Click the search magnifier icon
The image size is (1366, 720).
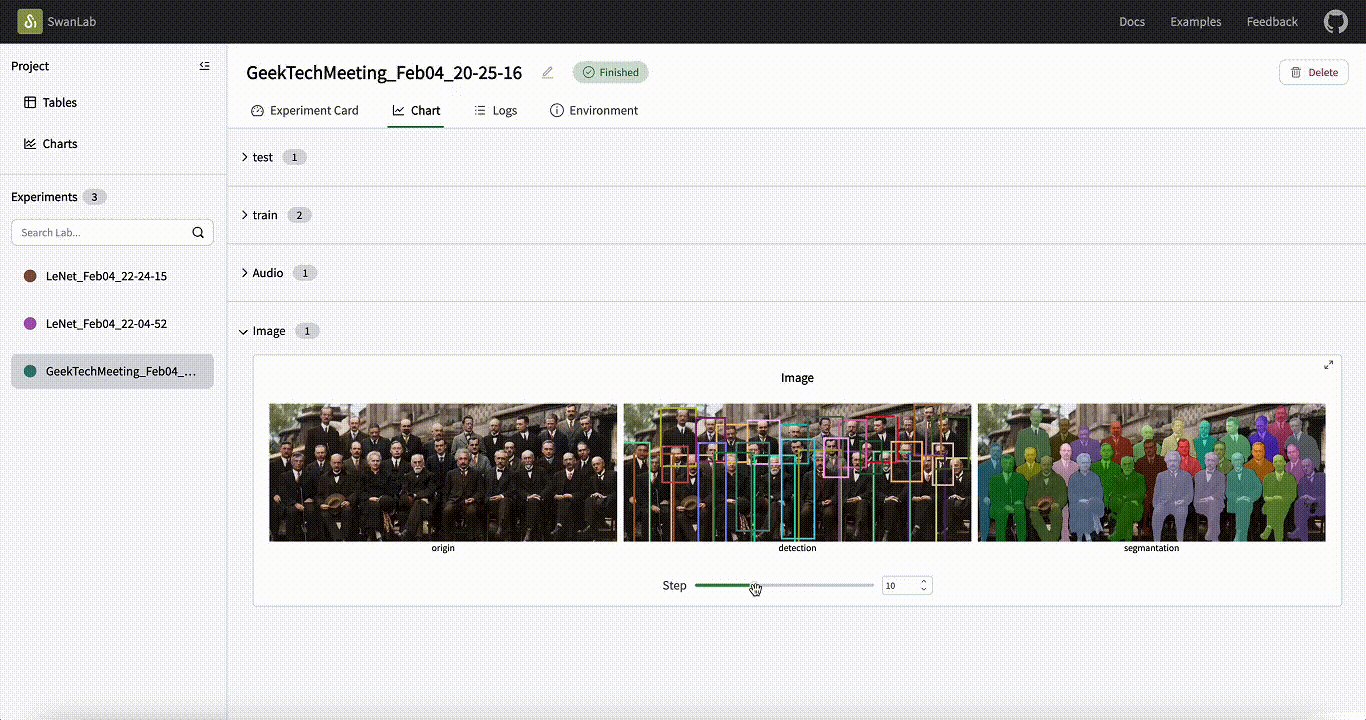pos(198,232)
